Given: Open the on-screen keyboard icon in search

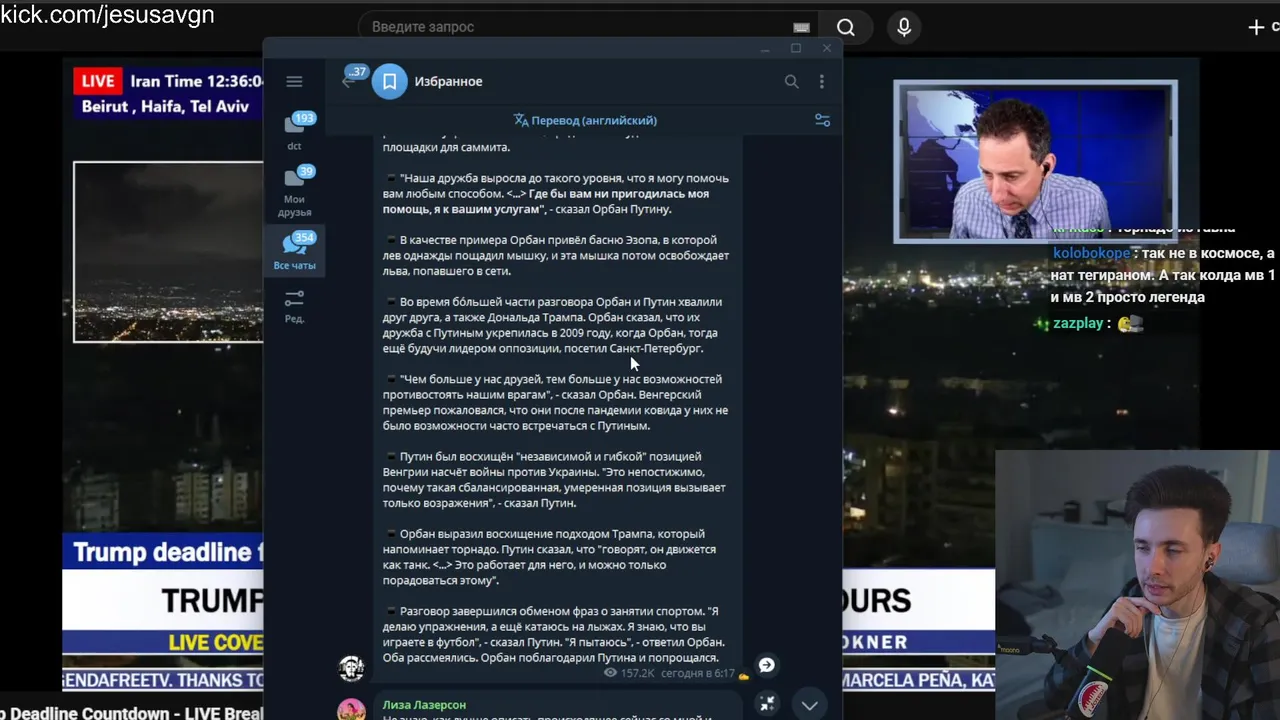Looking at the screenshot, I should (801, 27).
